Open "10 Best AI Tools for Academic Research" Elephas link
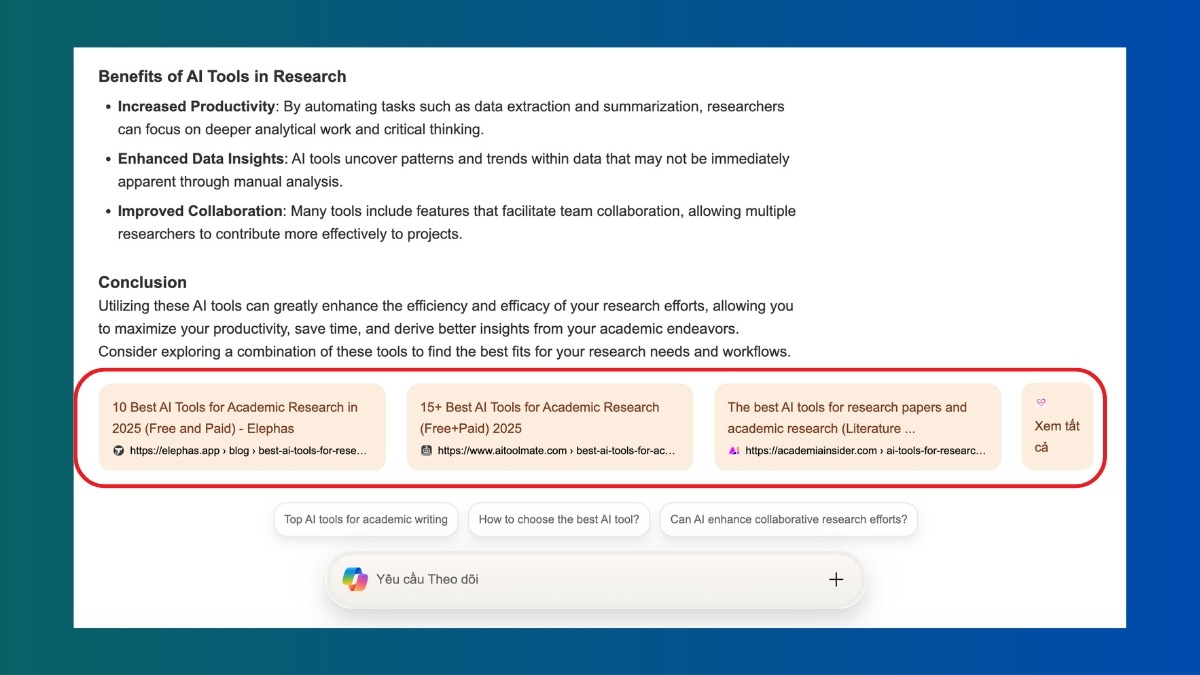This screenshot has width=1200, height=675. point(234,417)
